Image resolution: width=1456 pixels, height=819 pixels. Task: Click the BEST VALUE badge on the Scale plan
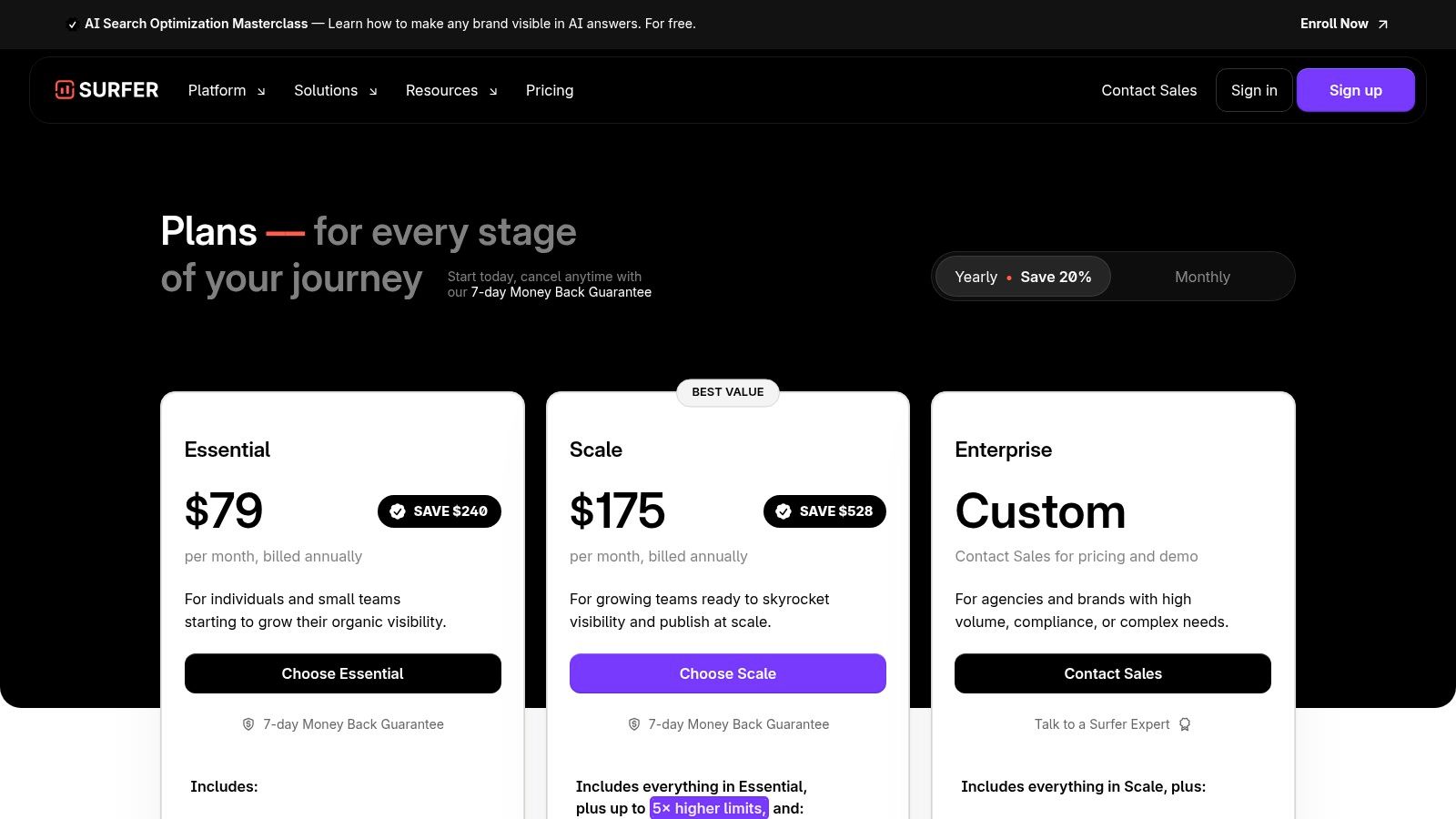(727, 392)
